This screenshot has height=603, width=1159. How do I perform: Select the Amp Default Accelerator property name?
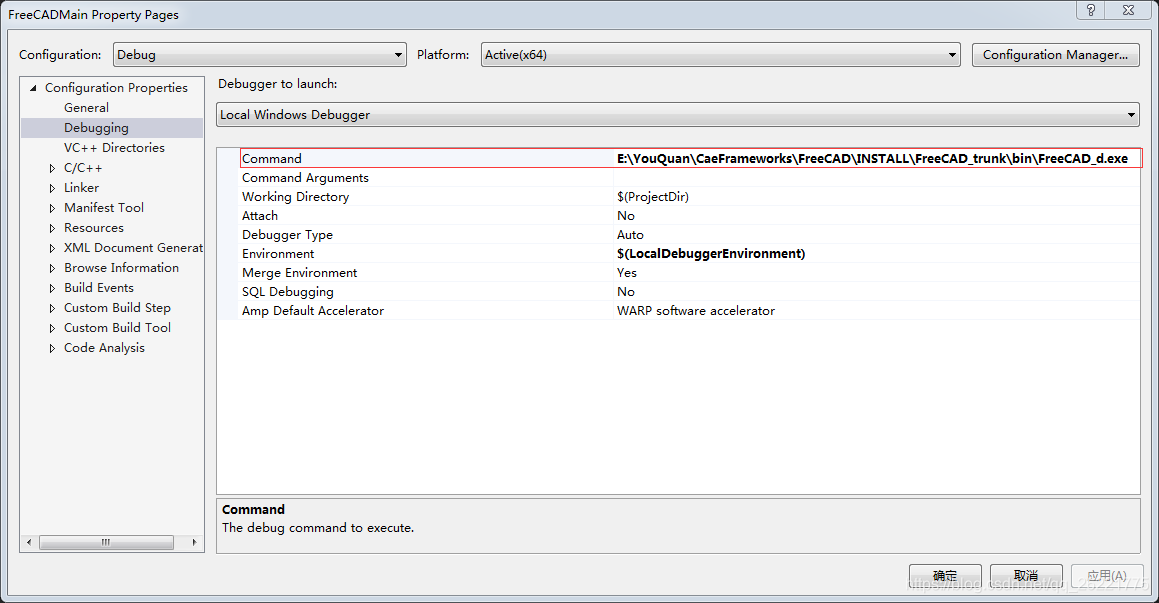tap(313, 311)
